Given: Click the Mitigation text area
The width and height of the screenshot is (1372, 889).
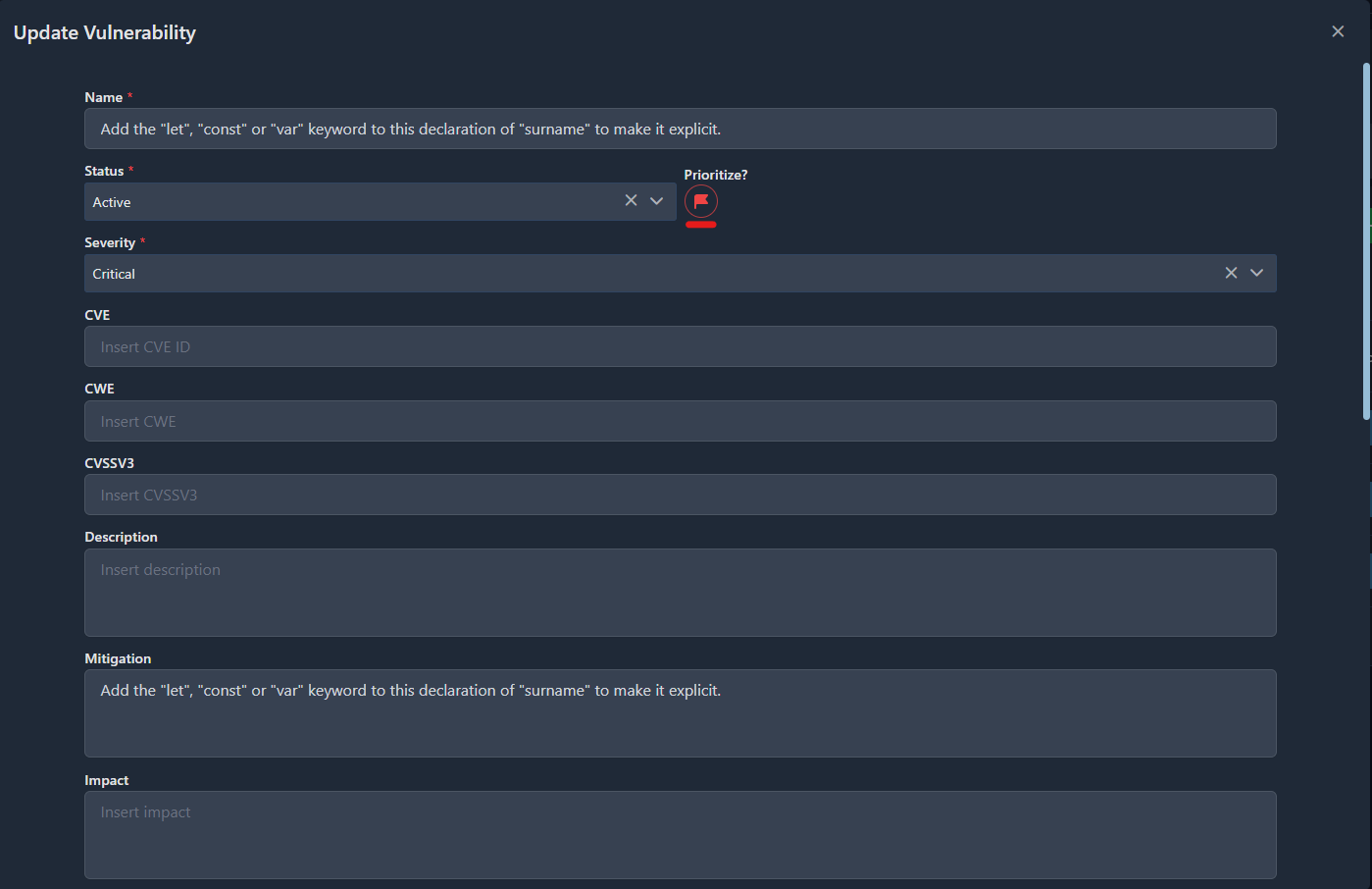Looking at the screenshot, I should [x=680, y=713].
